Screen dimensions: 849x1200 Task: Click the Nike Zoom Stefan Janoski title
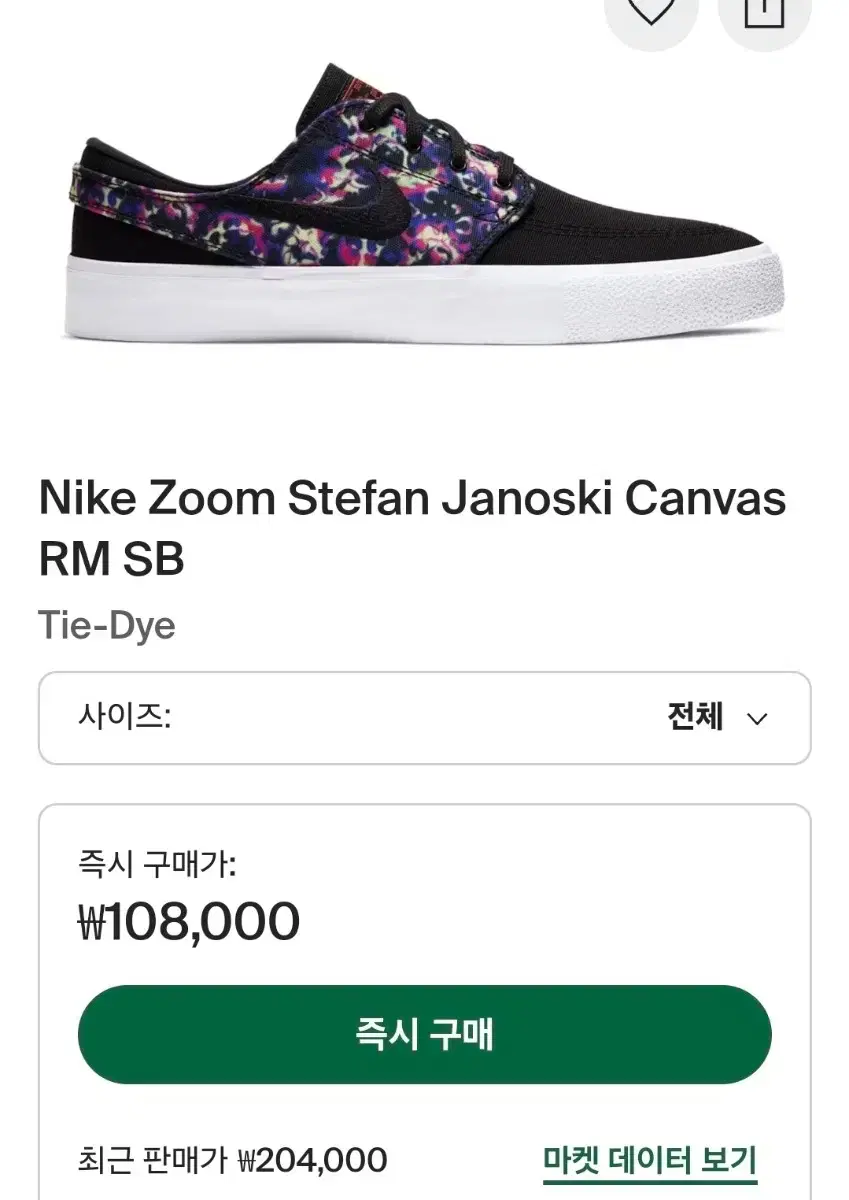click(412, 499)
